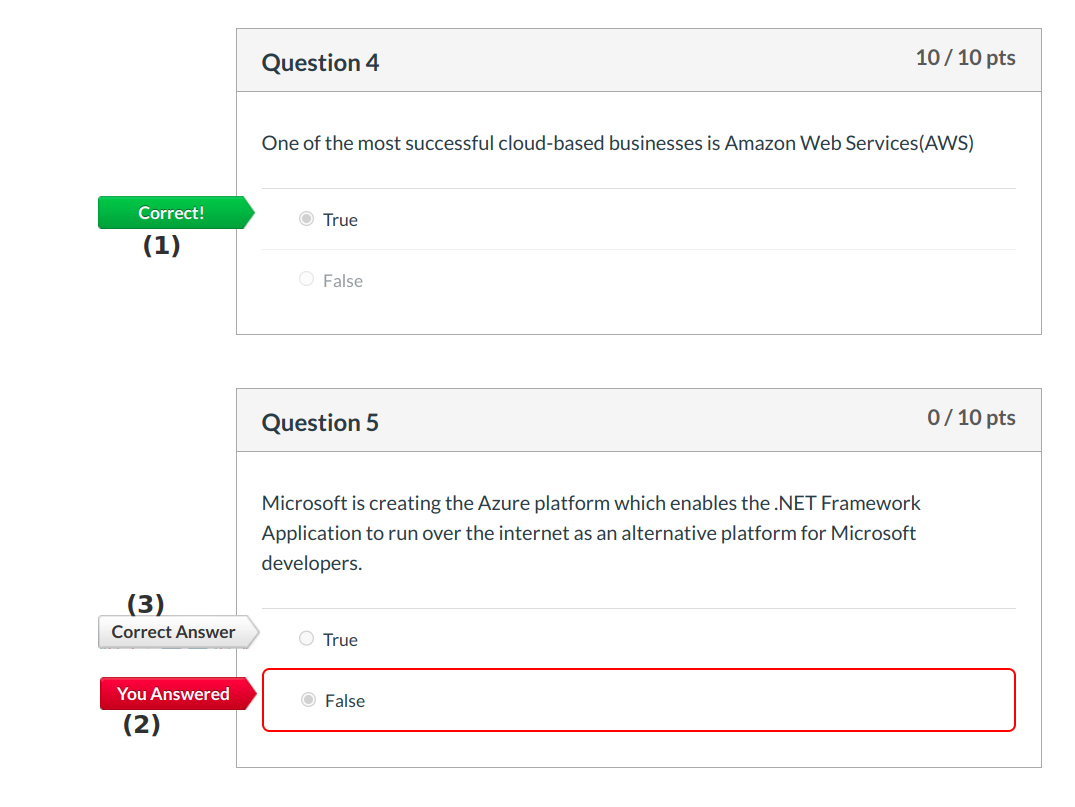
Task: Click the Question 5 heading
Action: click(x=320, y=422)
